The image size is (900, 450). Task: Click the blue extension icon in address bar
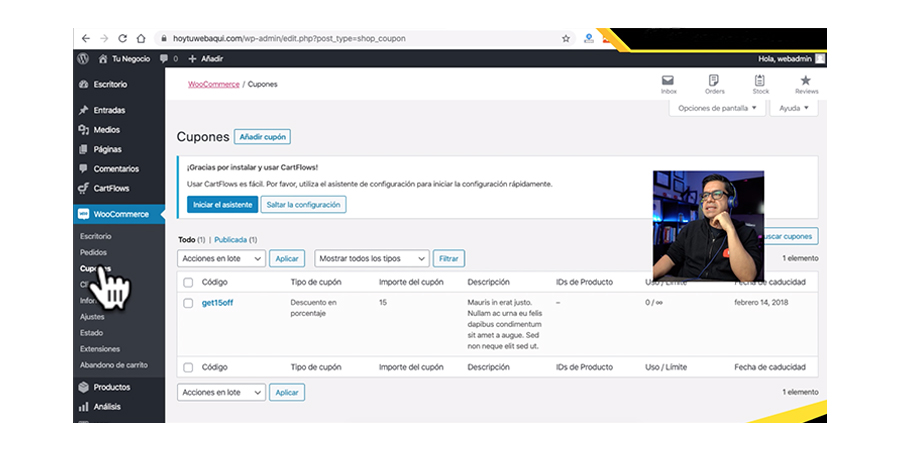coord(588,38)
